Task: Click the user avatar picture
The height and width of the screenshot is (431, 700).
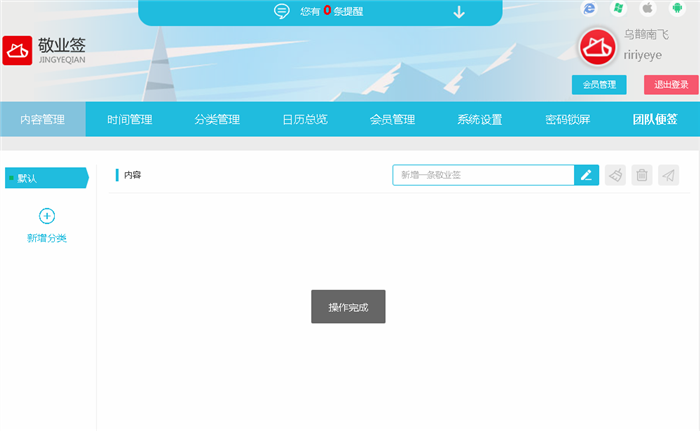Action: [x=597, y=47]
